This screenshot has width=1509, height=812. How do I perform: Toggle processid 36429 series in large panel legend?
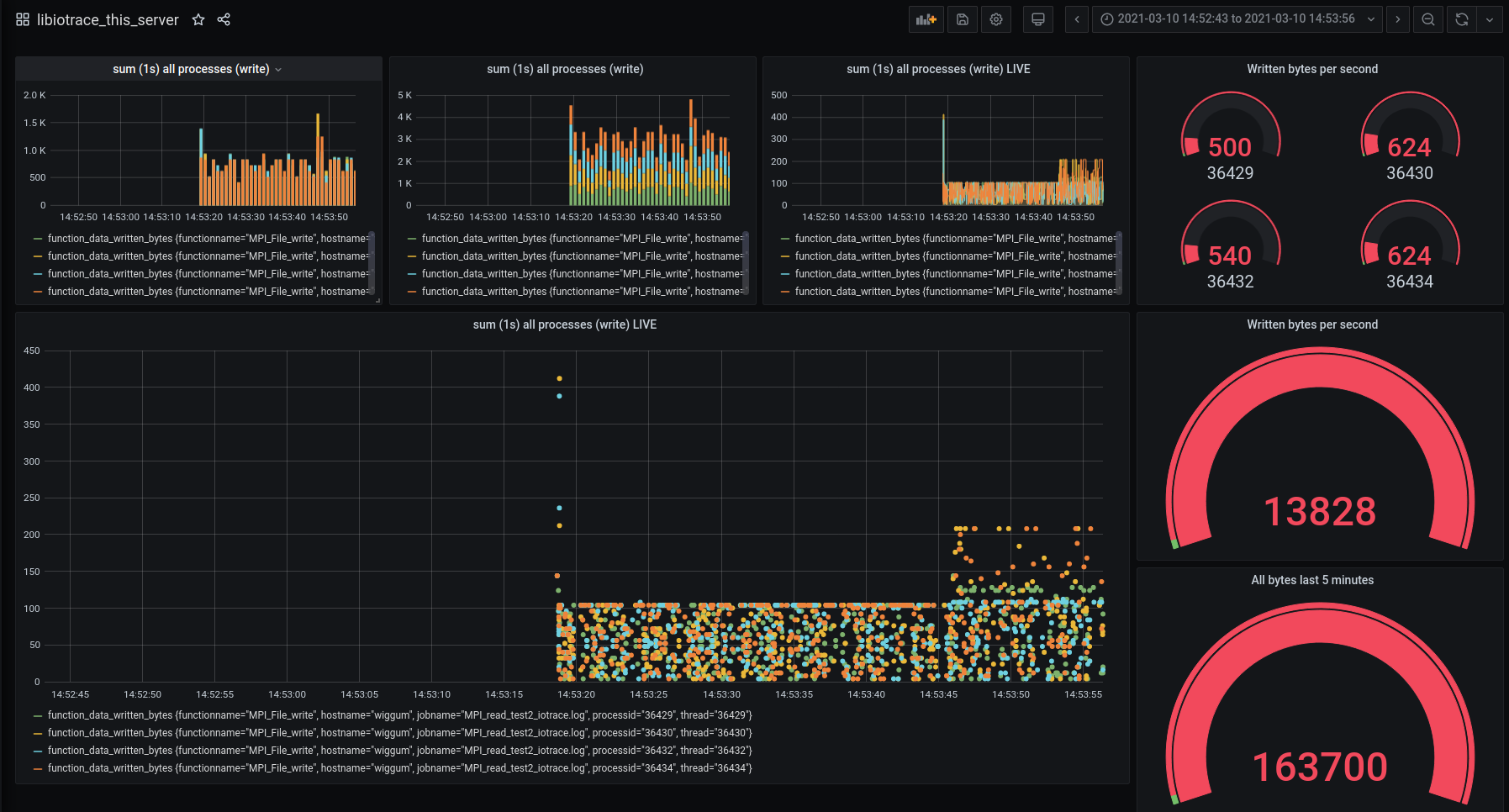(x=399, y=715)
